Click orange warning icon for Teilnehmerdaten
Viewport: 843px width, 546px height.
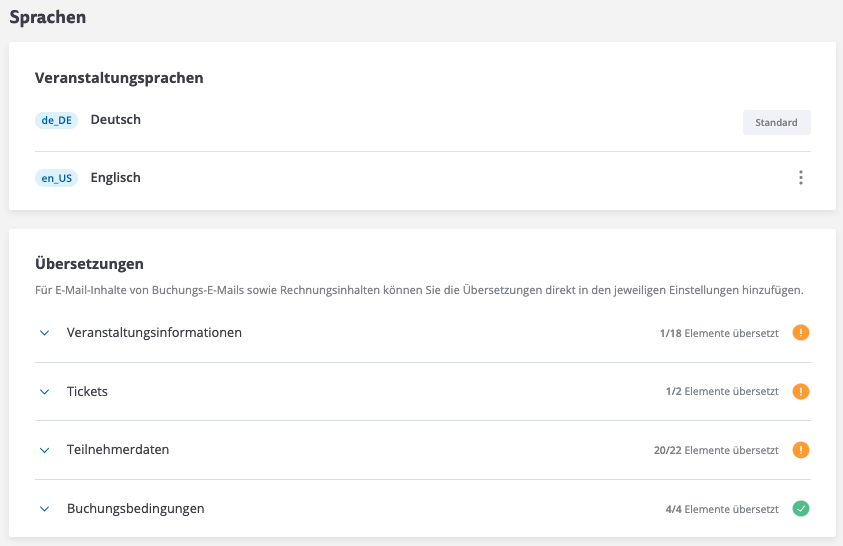click(x=801, y=450)
